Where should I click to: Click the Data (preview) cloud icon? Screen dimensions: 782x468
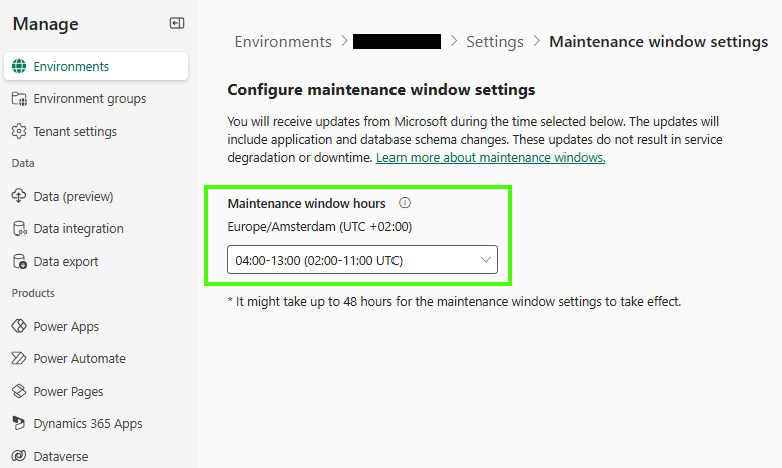[18, 197]
